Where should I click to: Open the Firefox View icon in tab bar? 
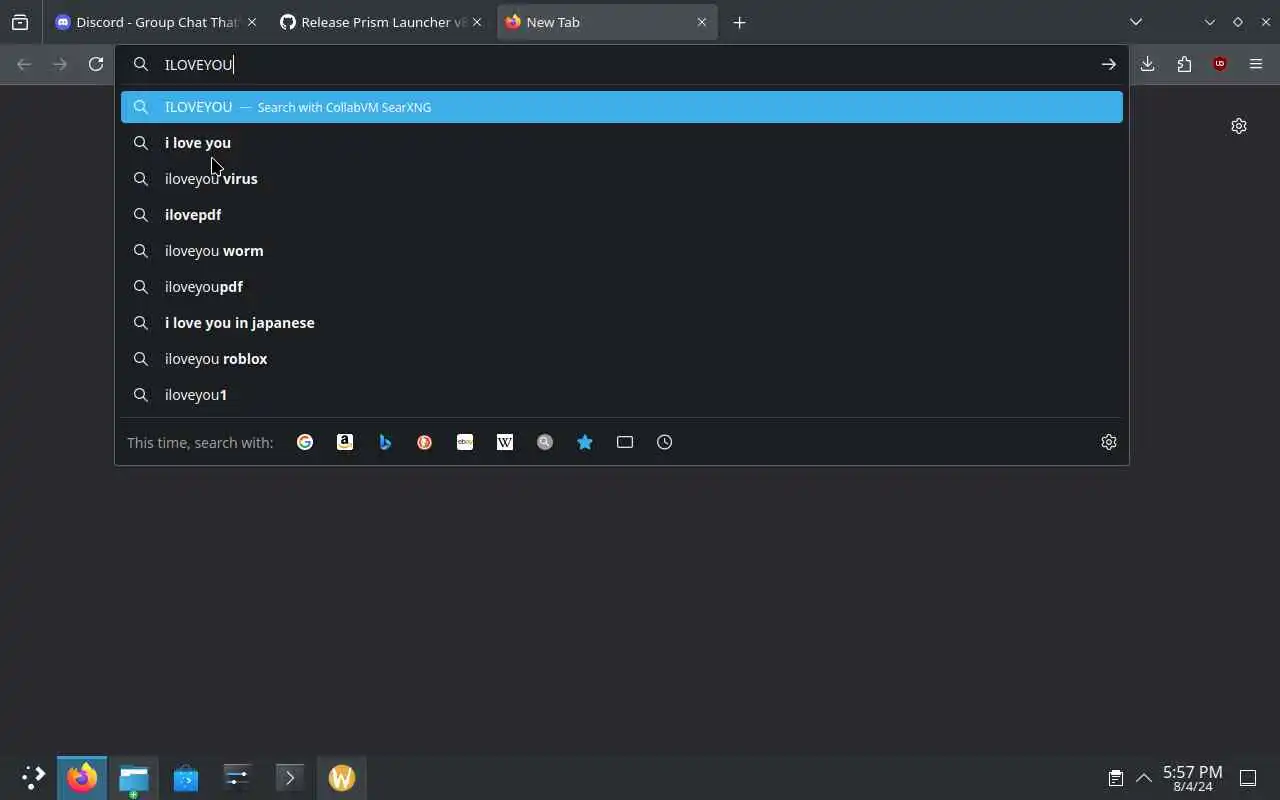tap(20, 22)
